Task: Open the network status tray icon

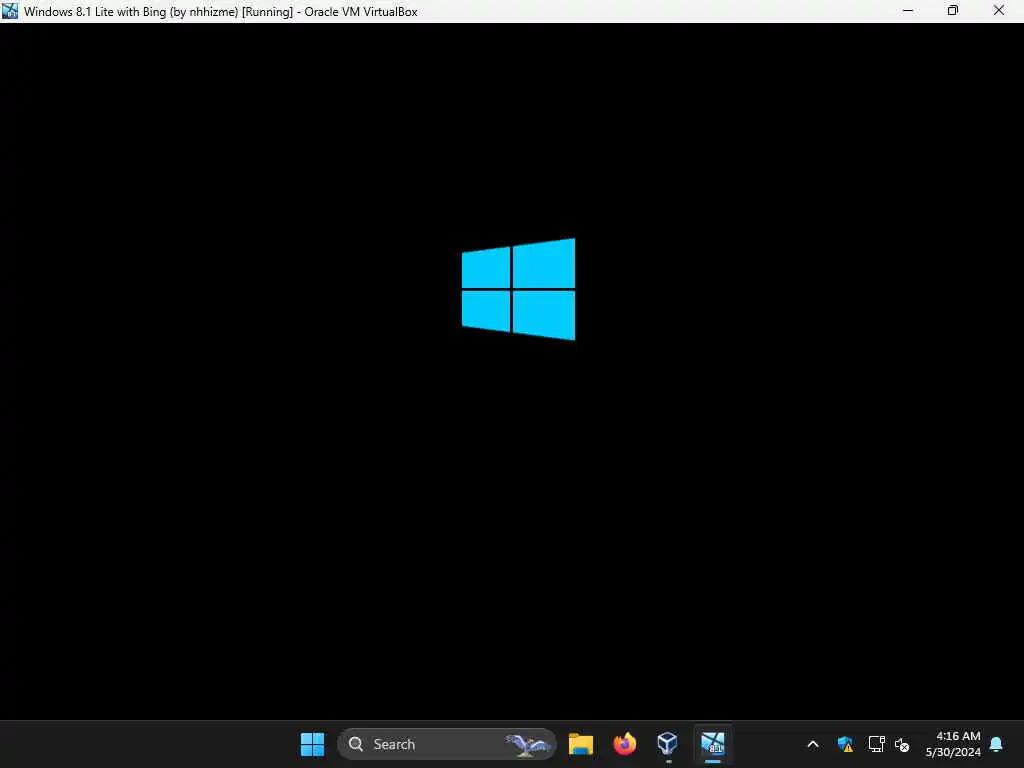Action: point(876,744)
